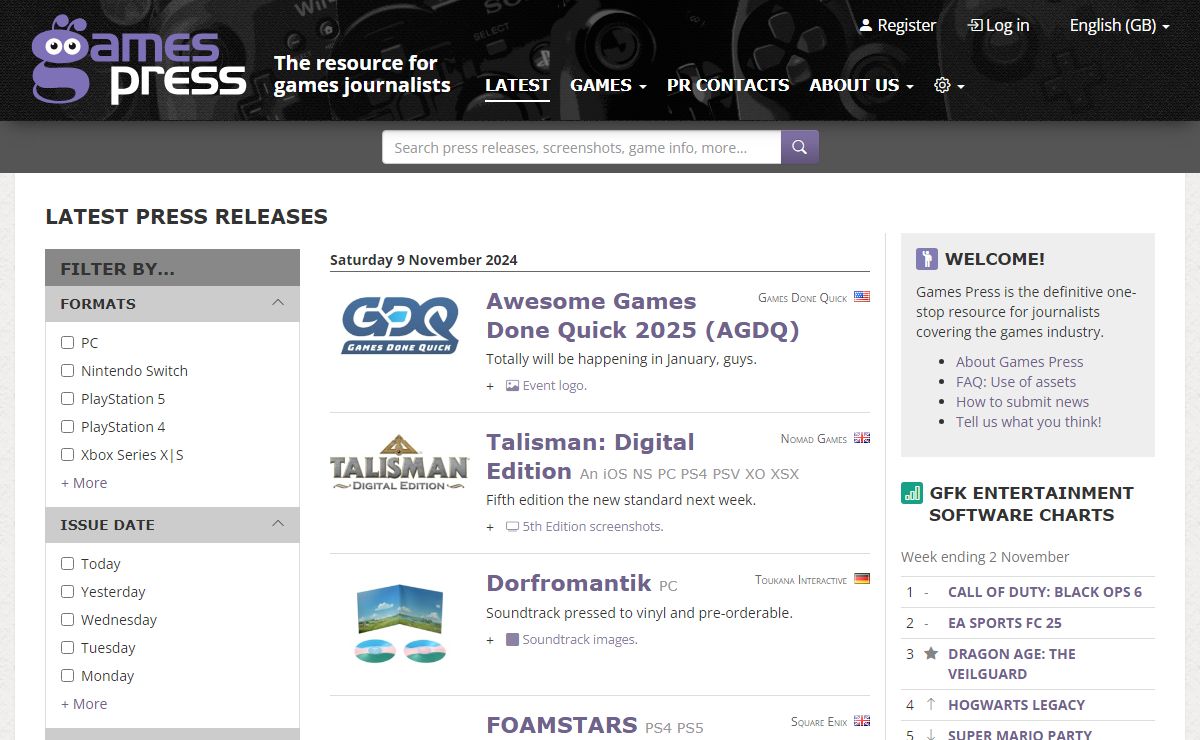Image resolution: width=1200 pixels, height=740 pixels.
Task: Click the Log in link
Action: [998, 26]
